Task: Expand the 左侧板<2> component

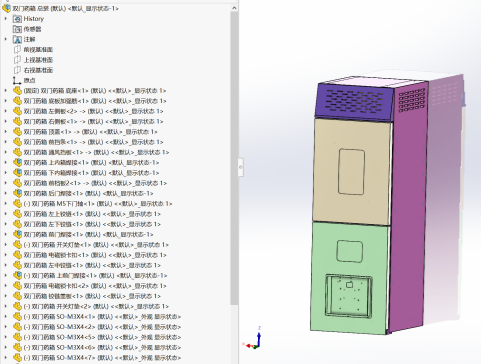Action: 5,111
